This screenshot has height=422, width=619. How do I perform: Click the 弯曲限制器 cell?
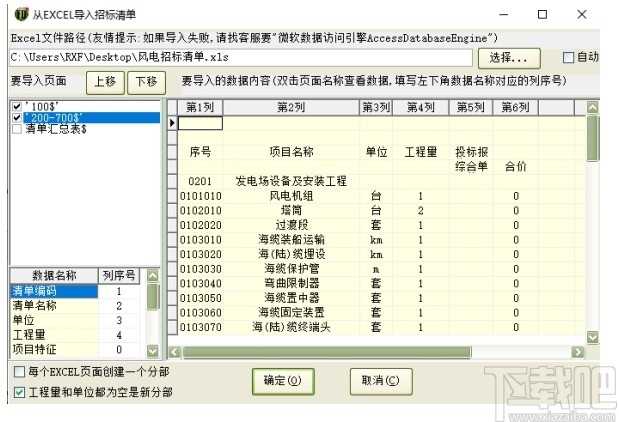(x=291, y=283)
